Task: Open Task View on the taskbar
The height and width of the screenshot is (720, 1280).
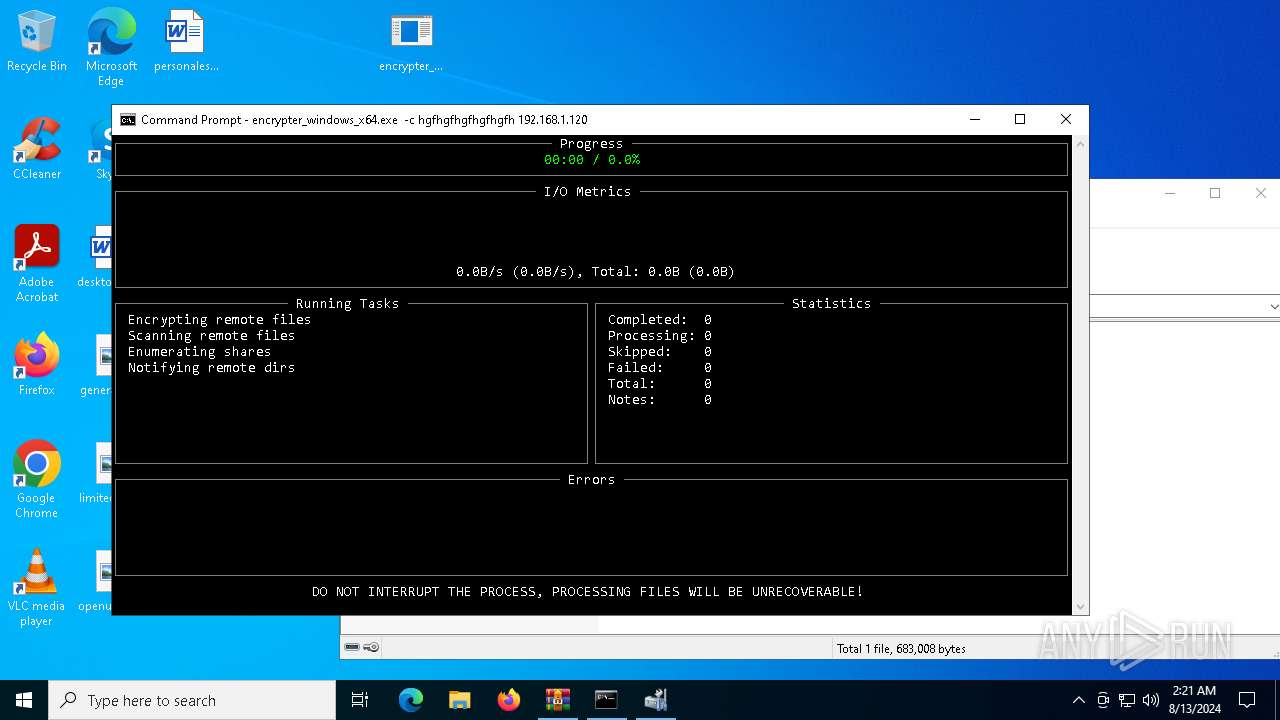Action: click(360, 700)
